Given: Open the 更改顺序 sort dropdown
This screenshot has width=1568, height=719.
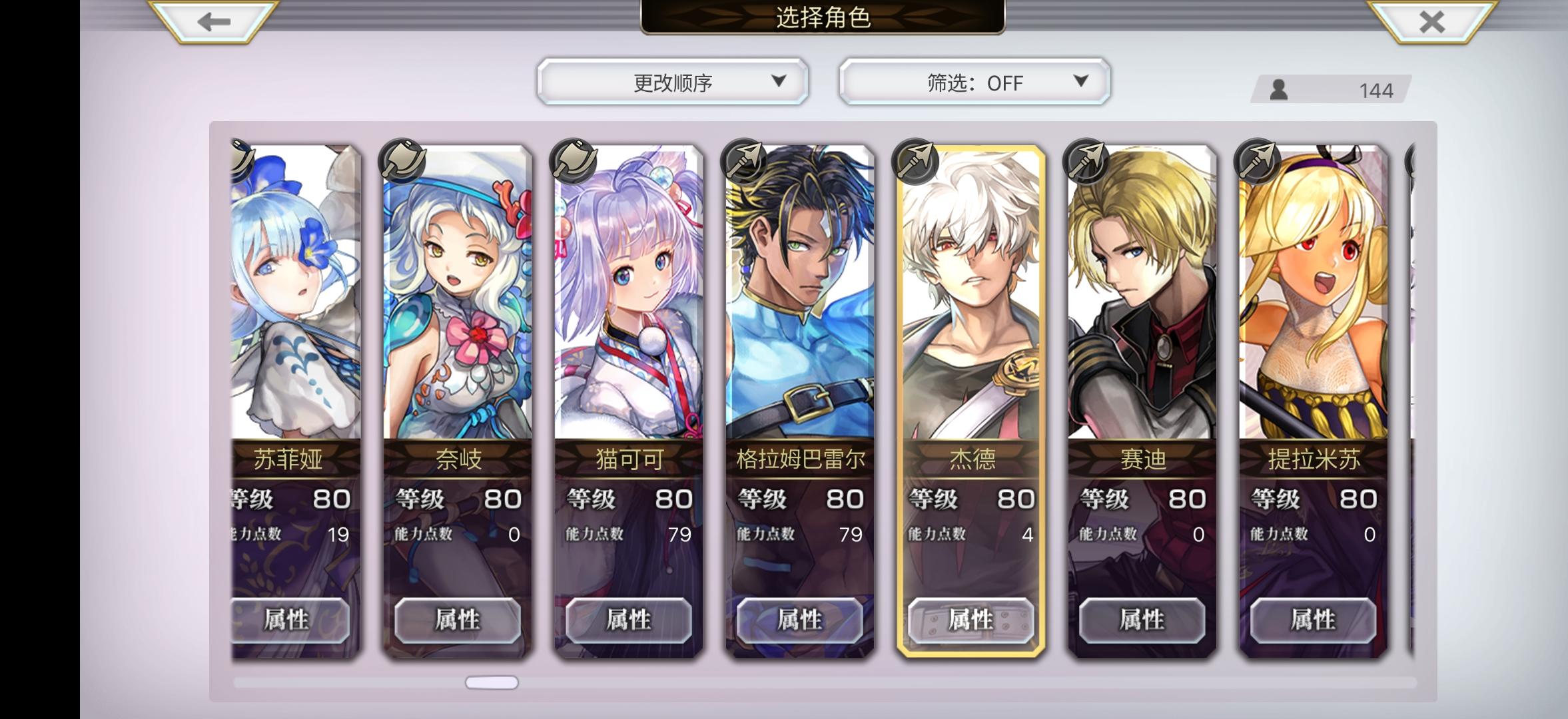Looking at the screenshot, I should point(673,82).
